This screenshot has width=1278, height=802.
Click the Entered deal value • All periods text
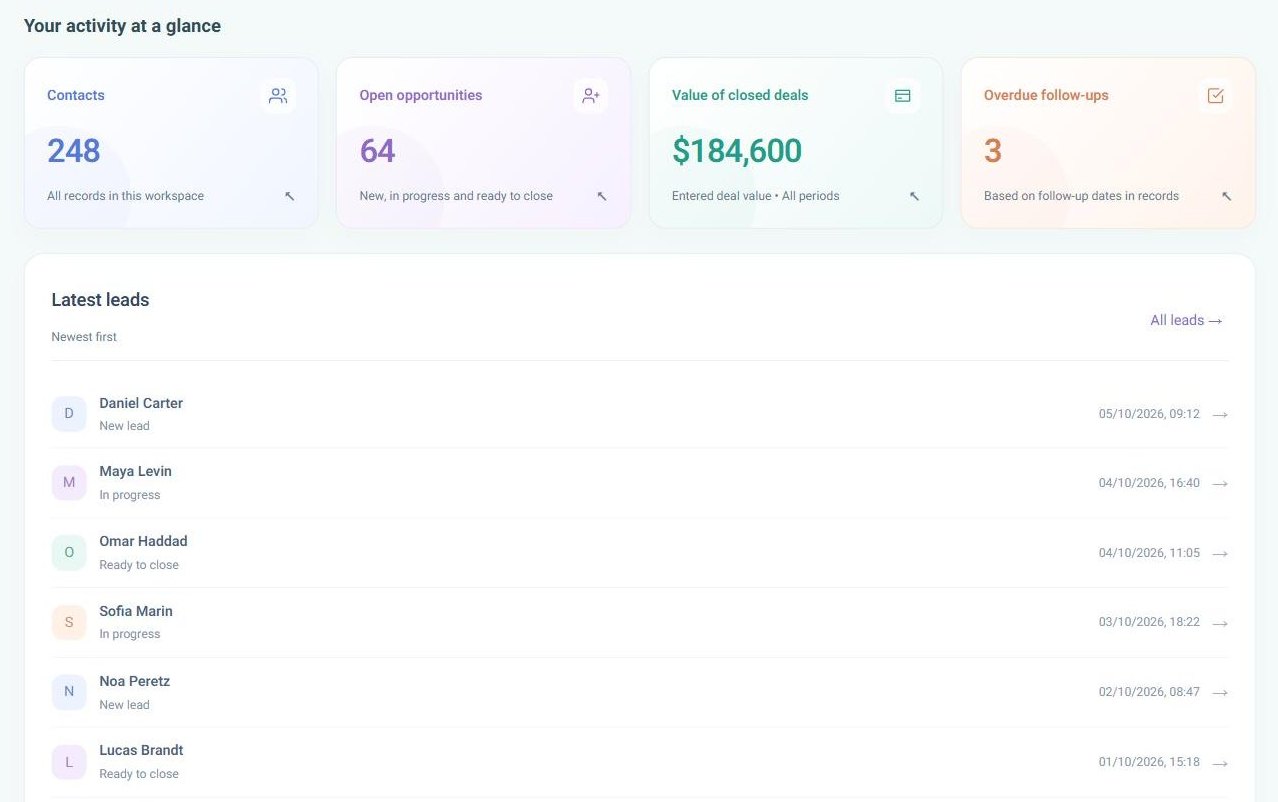pos(756,196)
